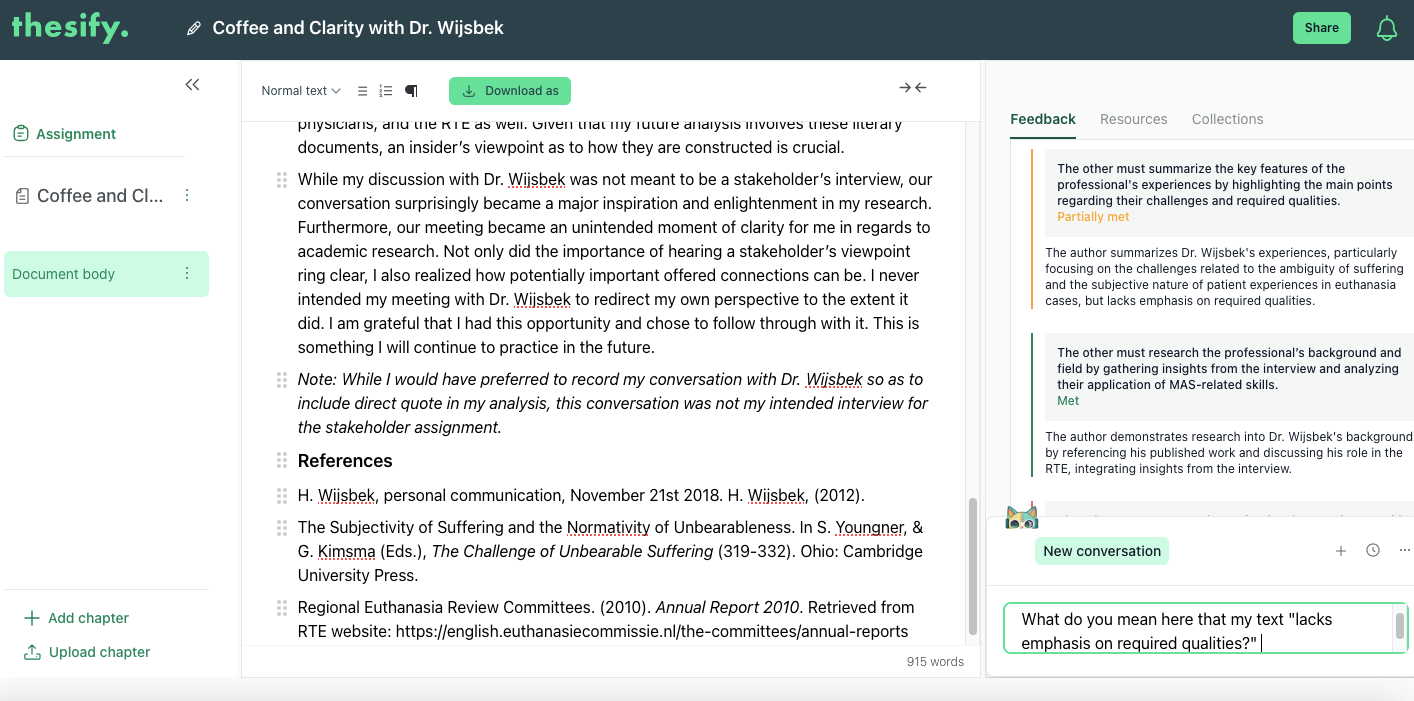This screenshot has width=1414, height=701.
Task: Open options menu for Coffee and Cl... document
Action: (187, 195)
